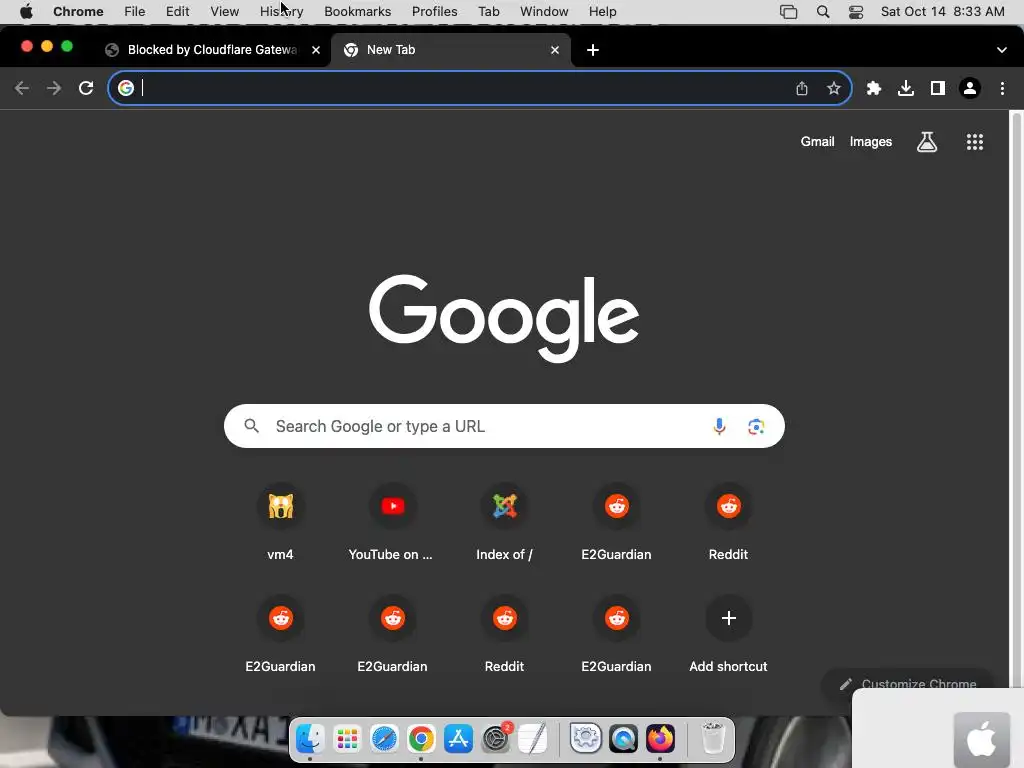The width and height of the screenshot is (1024, 768).
Task: Open TextEdit from the Dock
Action: click(533, 739)
